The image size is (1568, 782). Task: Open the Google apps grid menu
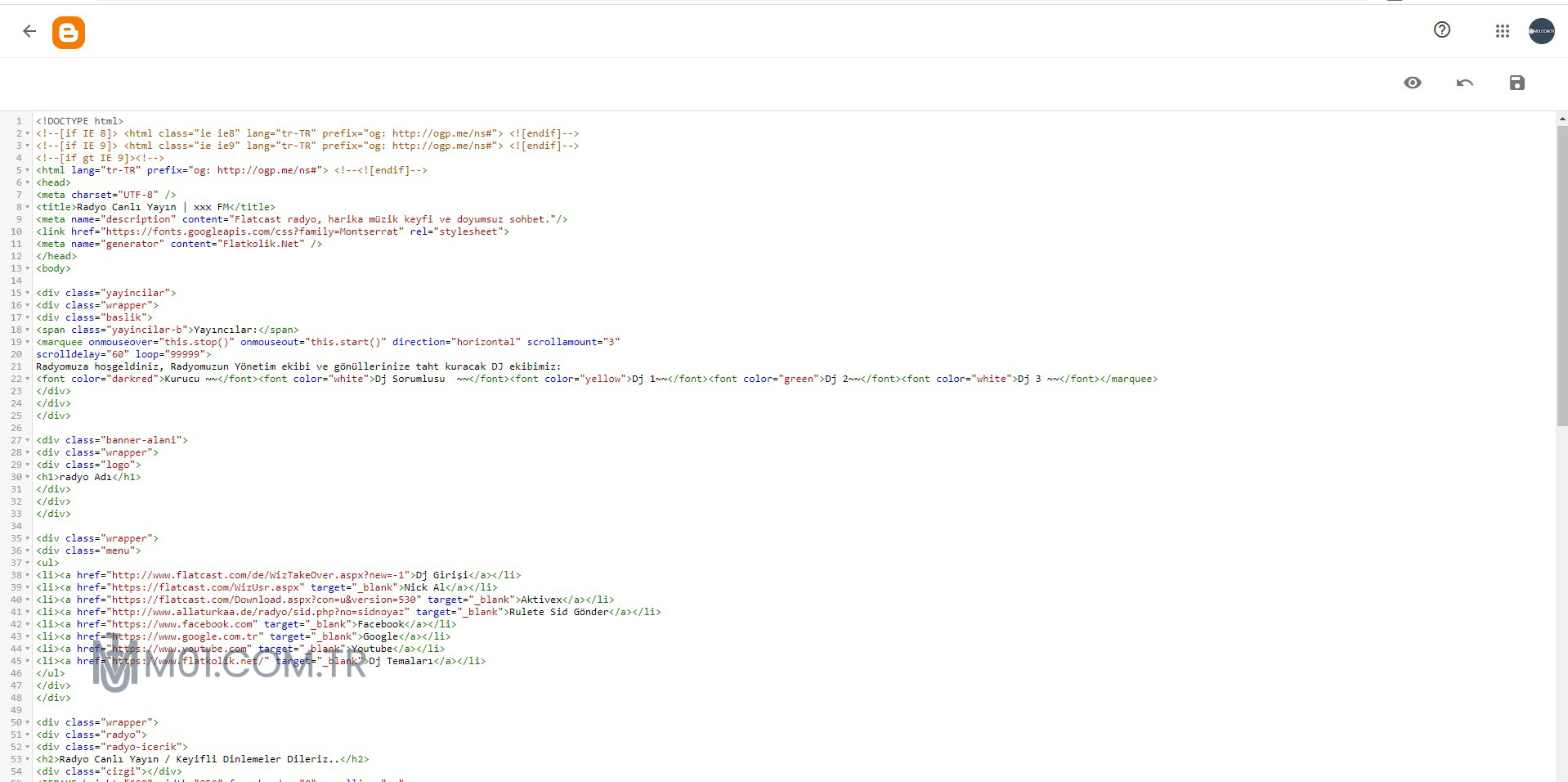(1502, 31)
